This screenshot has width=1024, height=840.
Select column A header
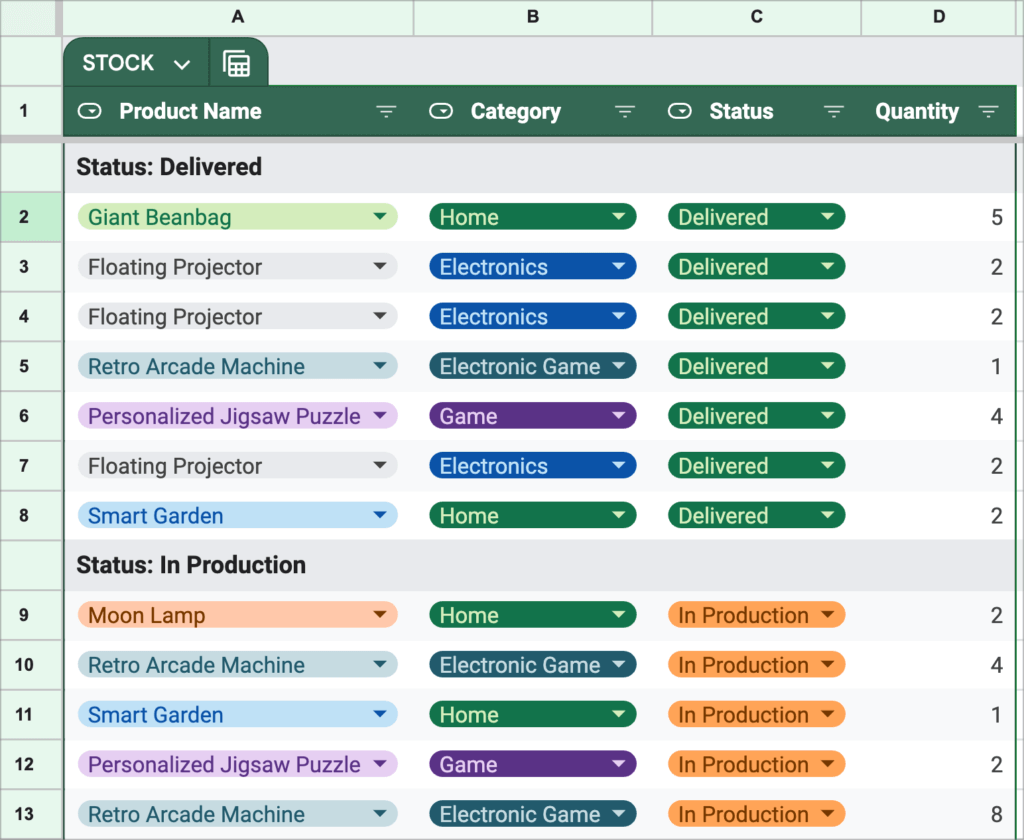[x=238, y=18]
